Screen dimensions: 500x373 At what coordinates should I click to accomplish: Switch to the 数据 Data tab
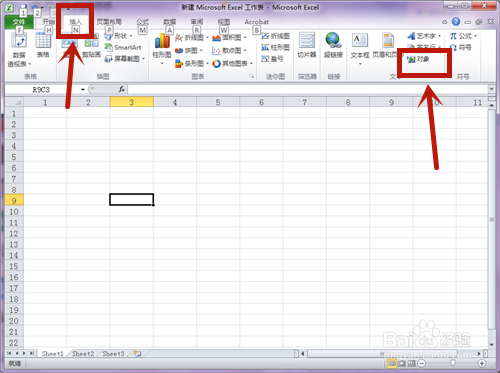170,22
